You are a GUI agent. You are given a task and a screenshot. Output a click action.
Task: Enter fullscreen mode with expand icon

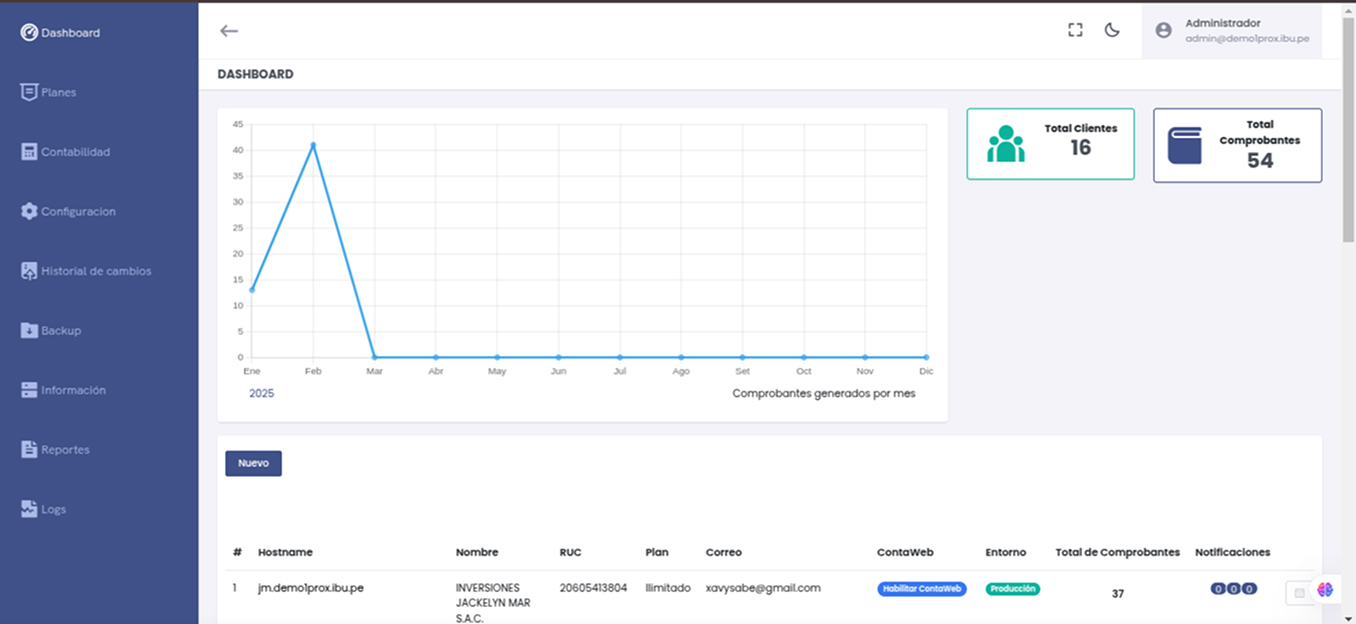(1075, 30)
